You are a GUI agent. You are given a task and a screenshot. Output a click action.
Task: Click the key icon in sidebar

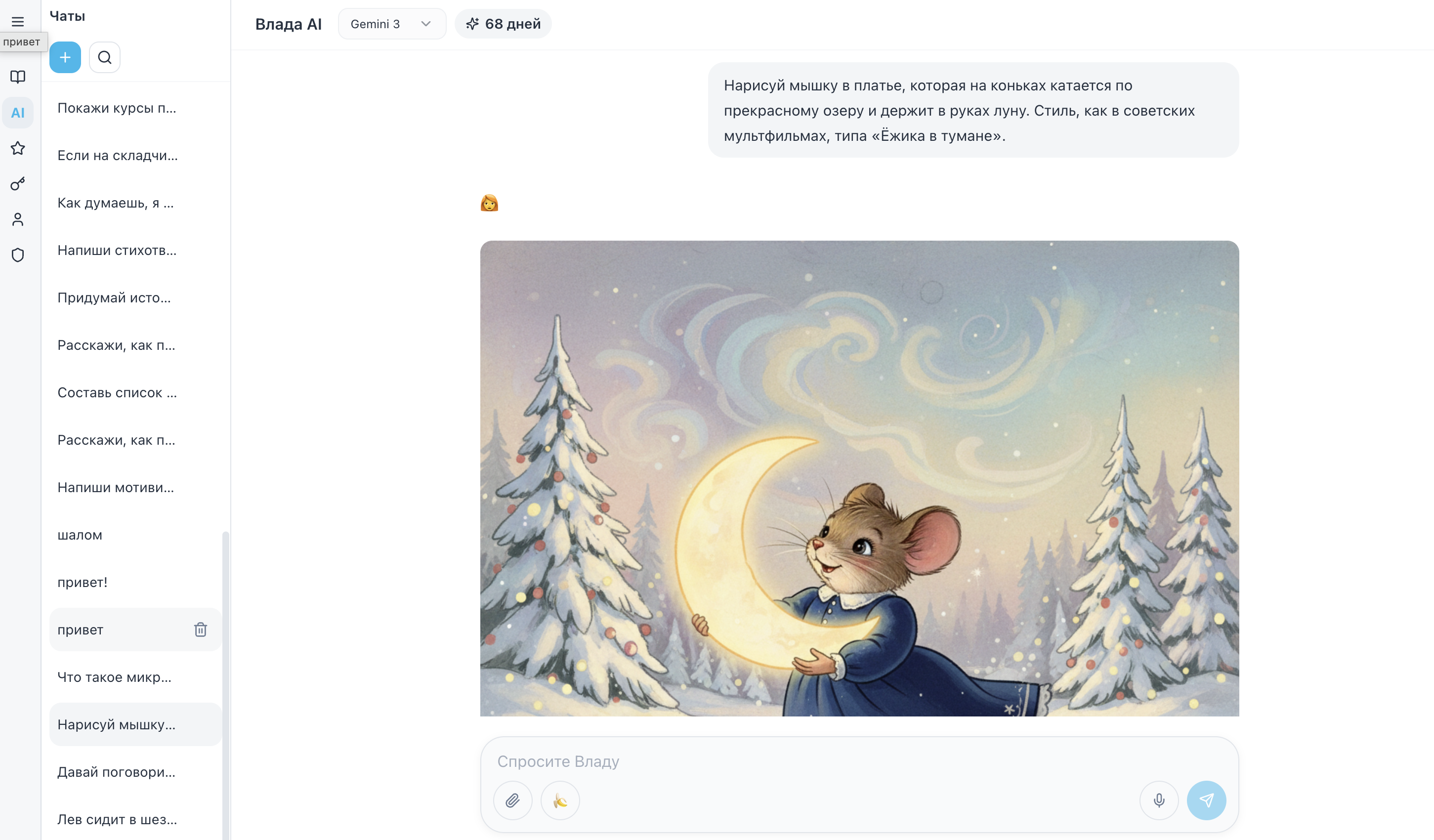point(18,184)
